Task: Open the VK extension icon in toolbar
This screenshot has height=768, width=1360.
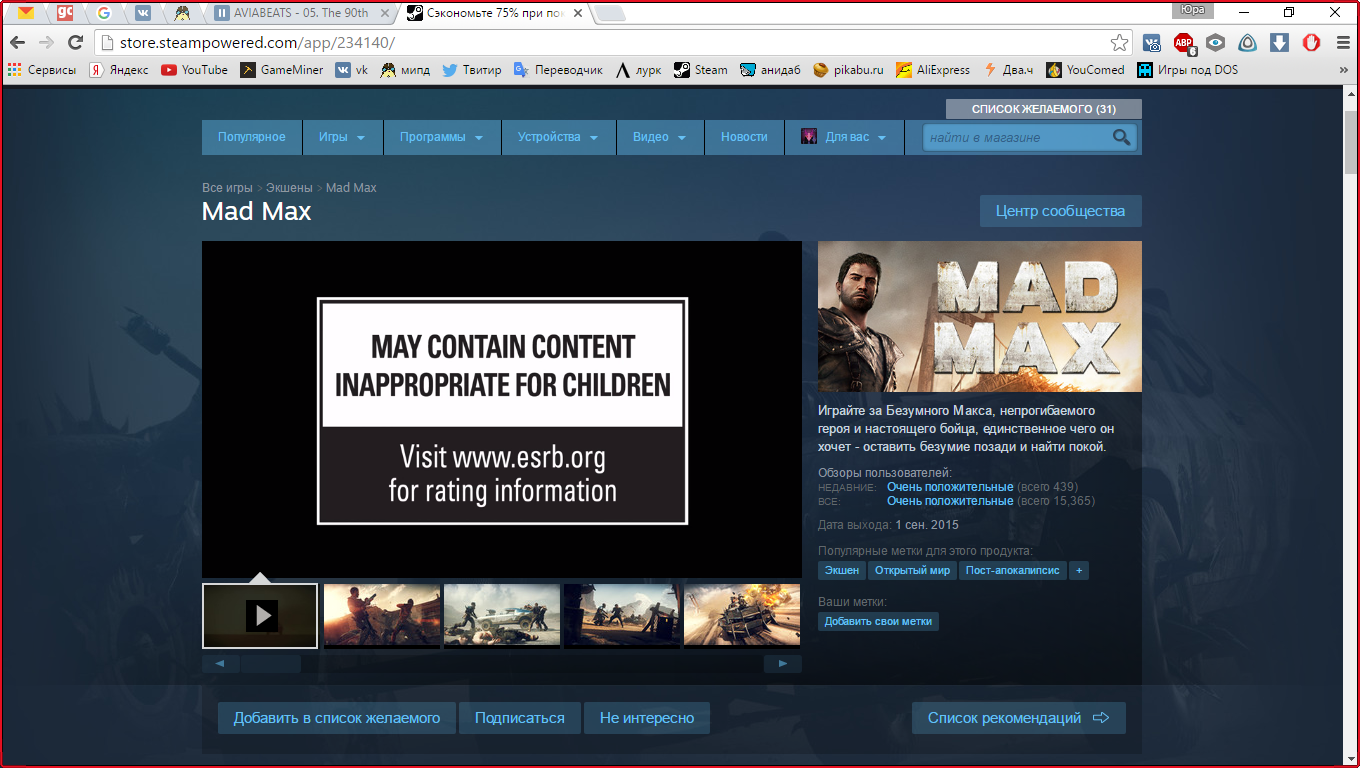Action: (1152, 42)
